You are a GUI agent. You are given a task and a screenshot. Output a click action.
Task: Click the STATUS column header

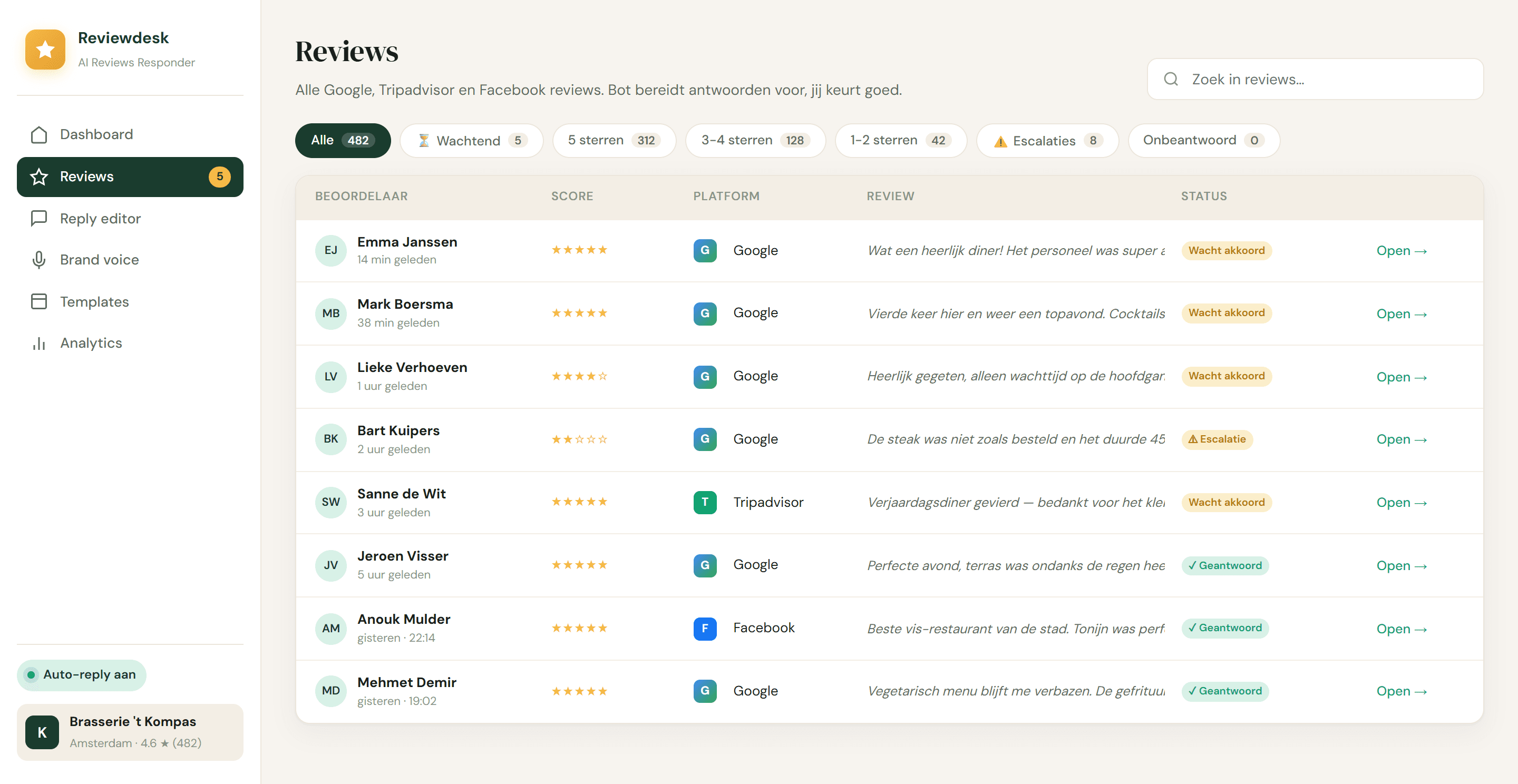click(1203, 196)
